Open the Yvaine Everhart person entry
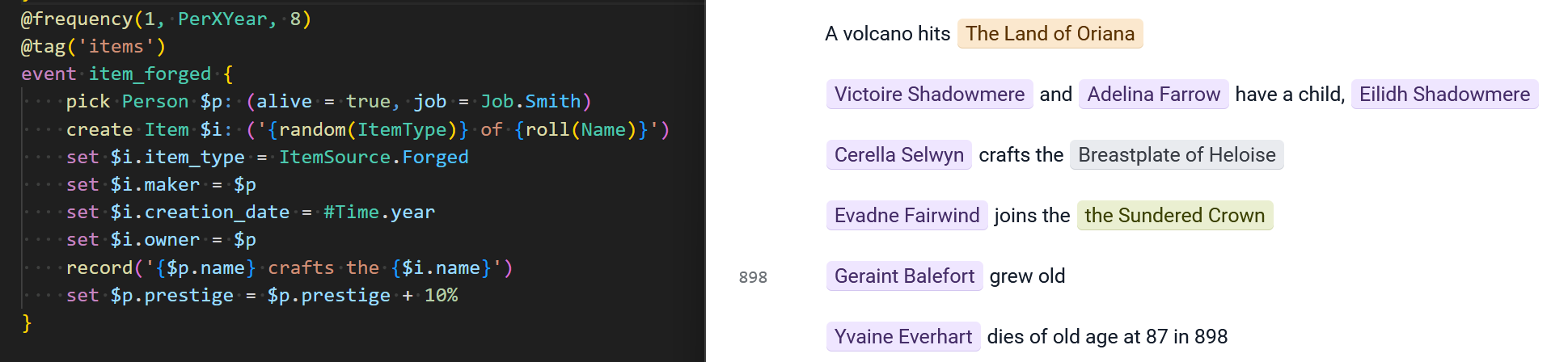Image resolution: width=1568 pixels, height=362 pixels. click(902, 337)
